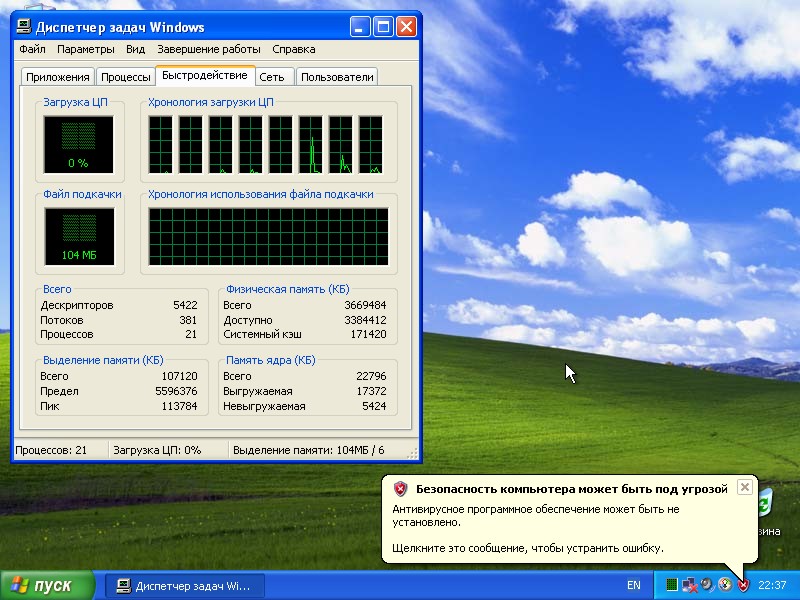Viewport: 800px width, 600px height.
Task: Click the page file usage history graph
Action: (268, 237)
